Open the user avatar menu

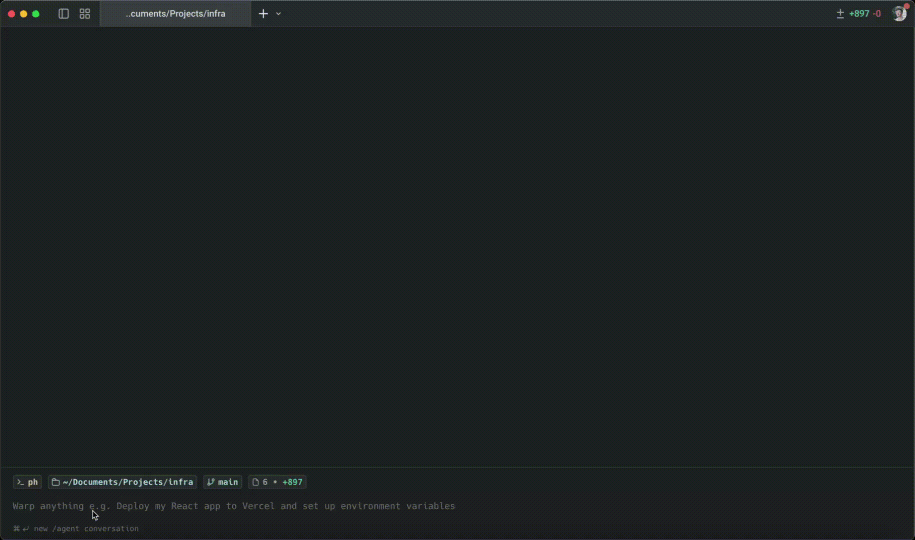coord(899,13)
